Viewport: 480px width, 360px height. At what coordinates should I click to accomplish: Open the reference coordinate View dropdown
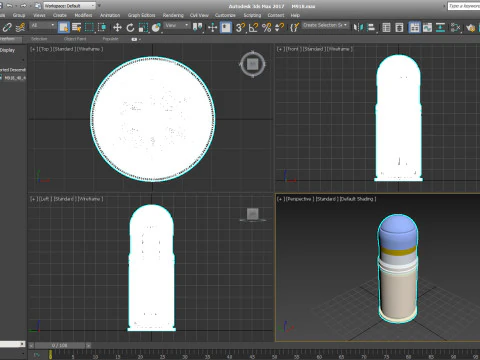[177, 25]
